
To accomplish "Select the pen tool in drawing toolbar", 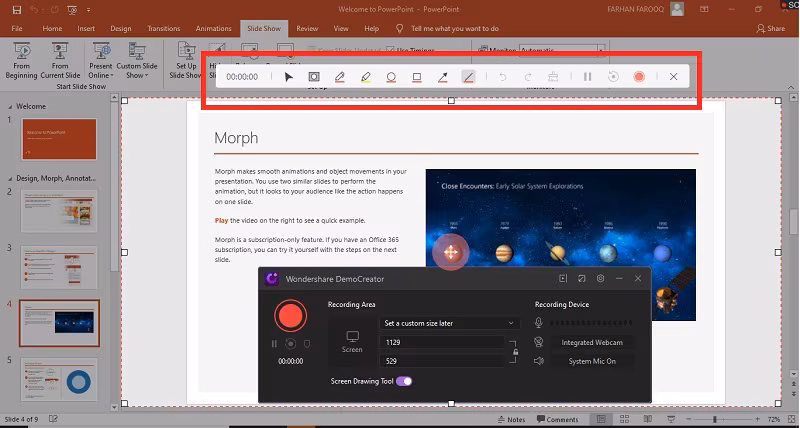I will [x=340, y=77].
